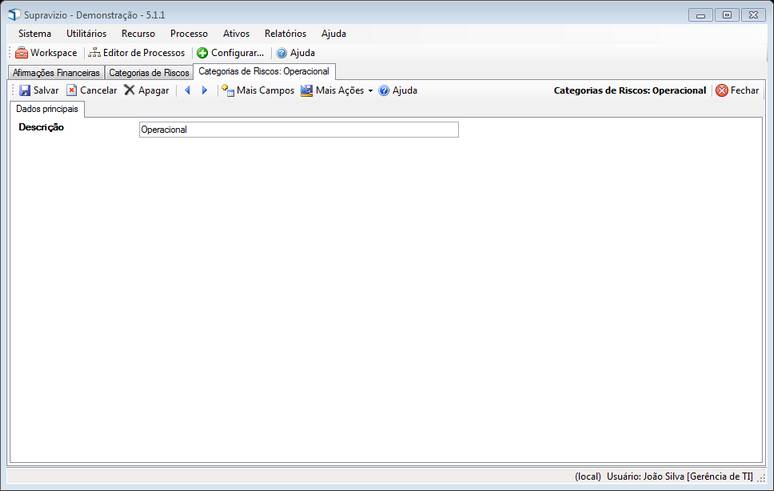Select the Dados principais tab
This screenshot has width=774, height=491.
click(47, 108)
